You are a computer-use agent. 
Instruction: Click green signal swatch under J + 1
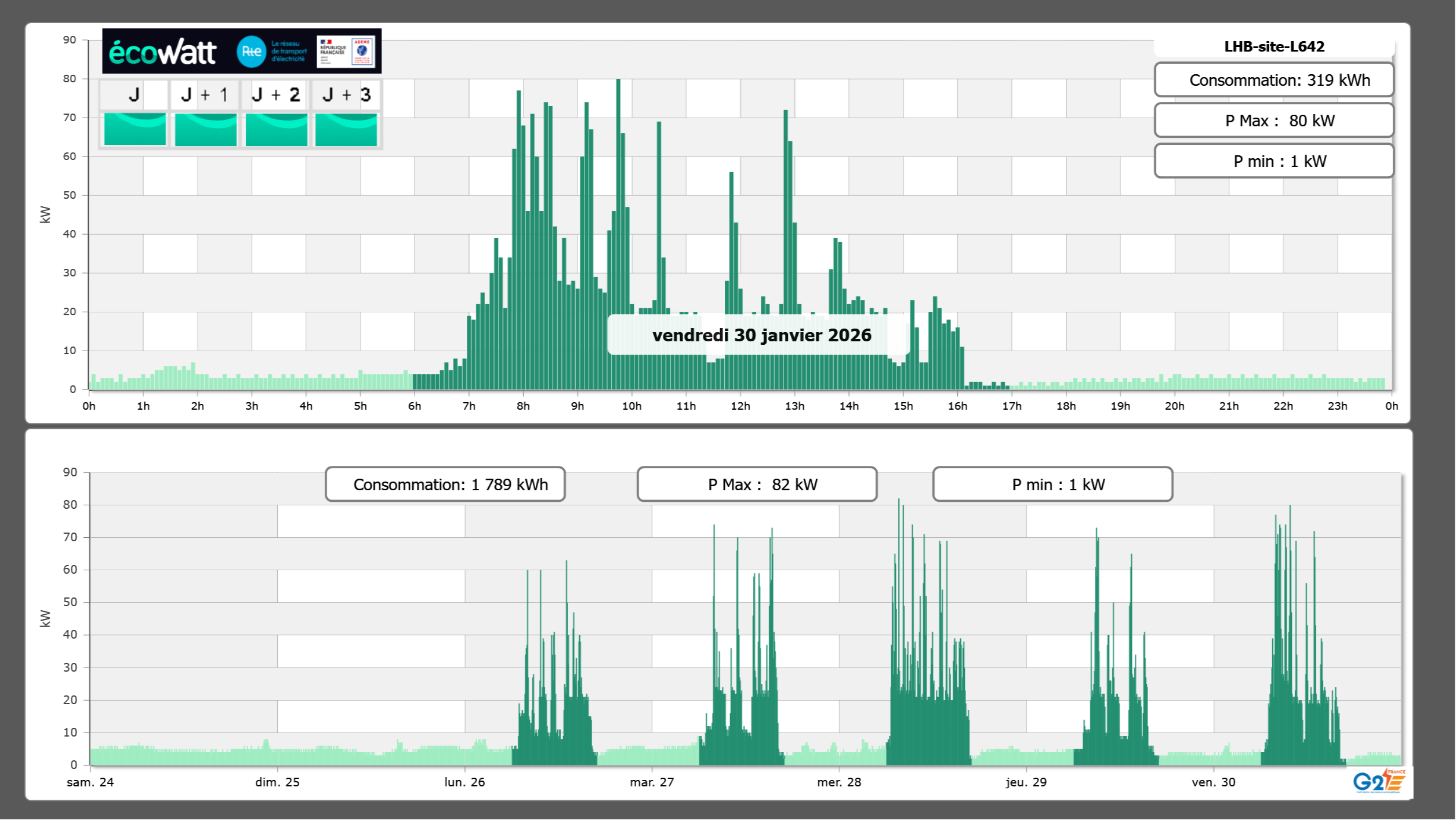205,129
